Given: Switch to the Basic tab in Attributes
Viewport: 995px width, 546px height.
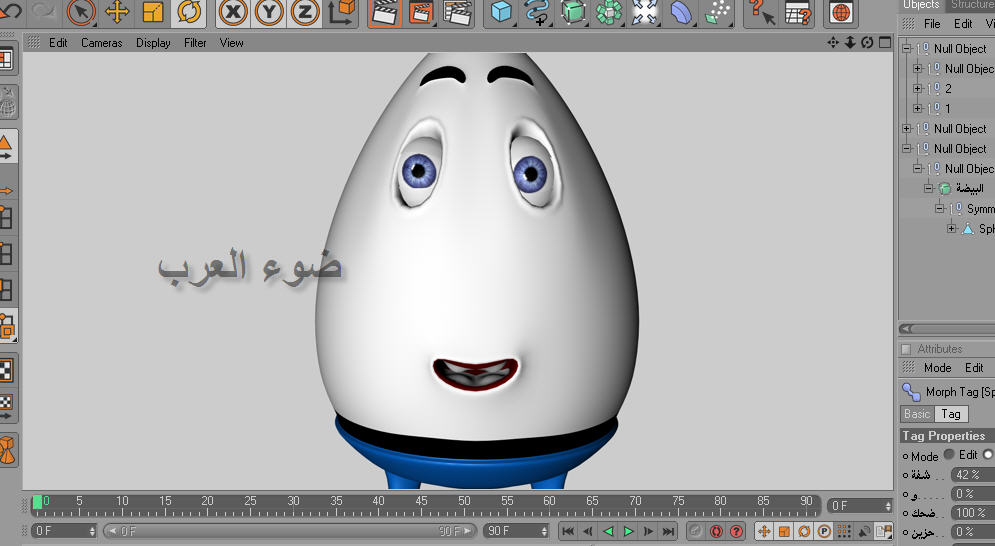Looking at the screenshot, I should 917,414.
